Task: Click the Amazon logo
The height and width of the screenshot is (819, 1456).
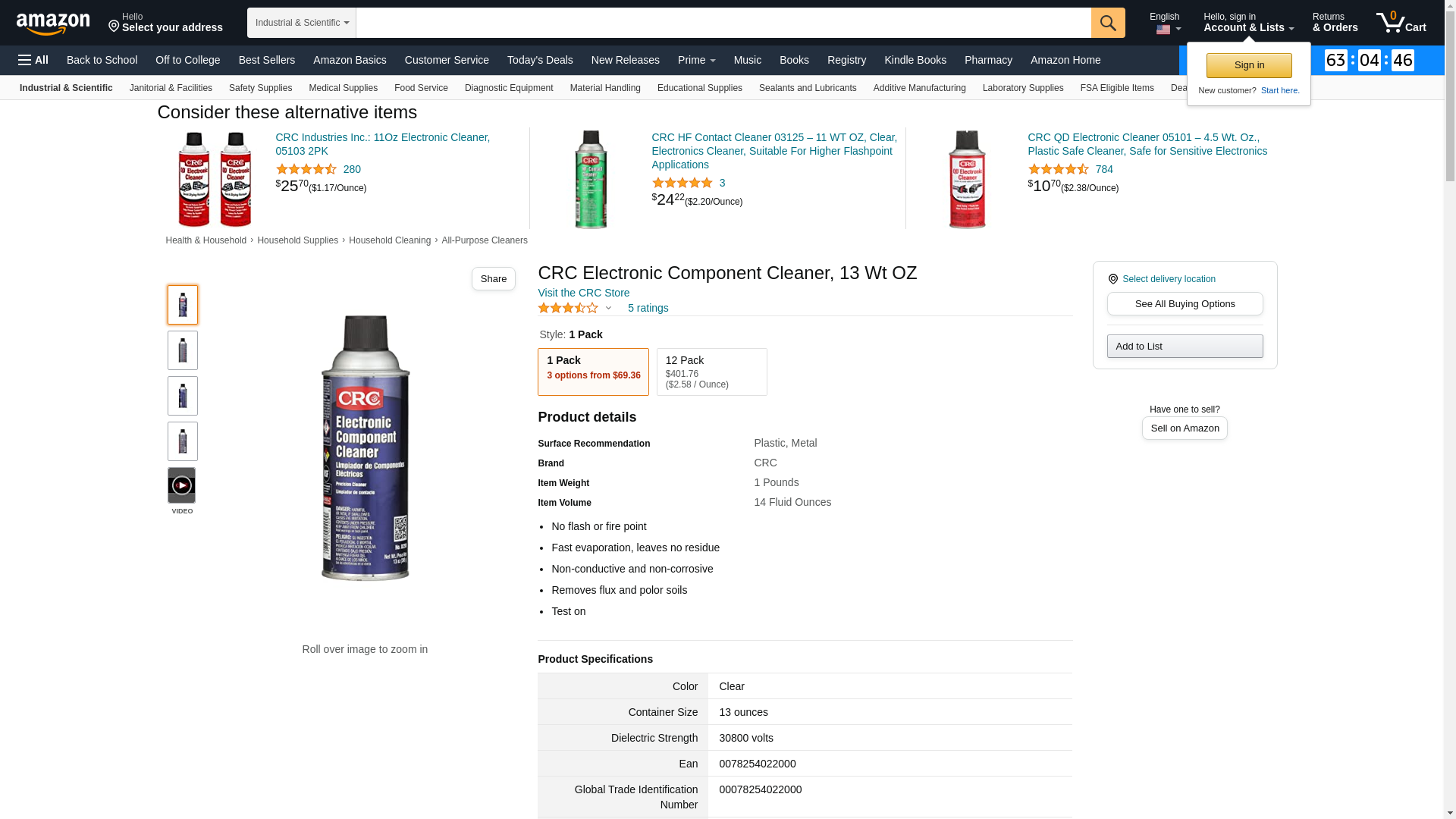Action: click(53, 24)
